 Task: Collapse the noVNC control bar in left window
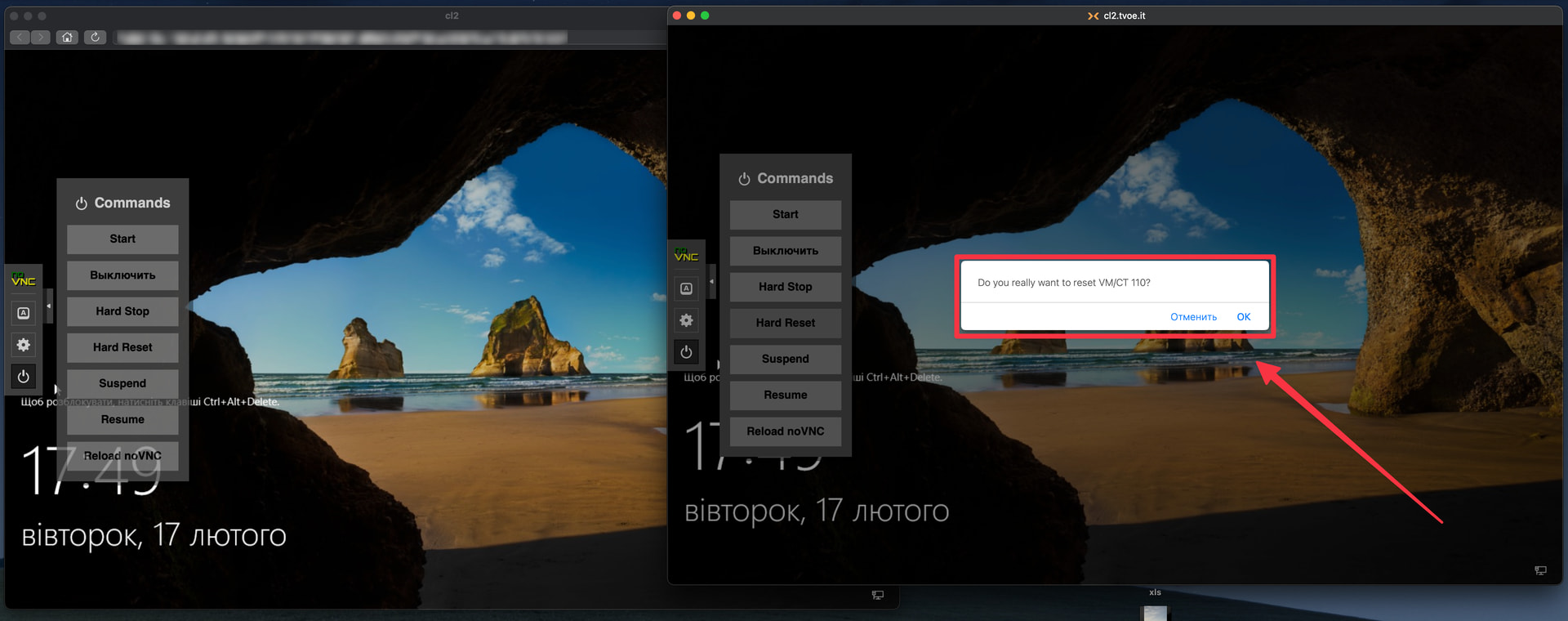pos(49,306)
